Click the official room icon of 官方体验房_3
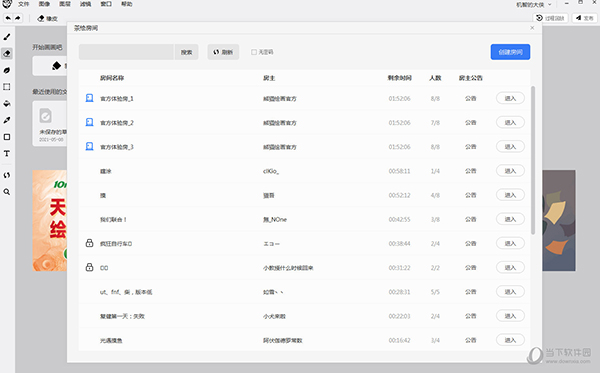The image size is (600, 373). pyautogui.click(x=89, y=147)
